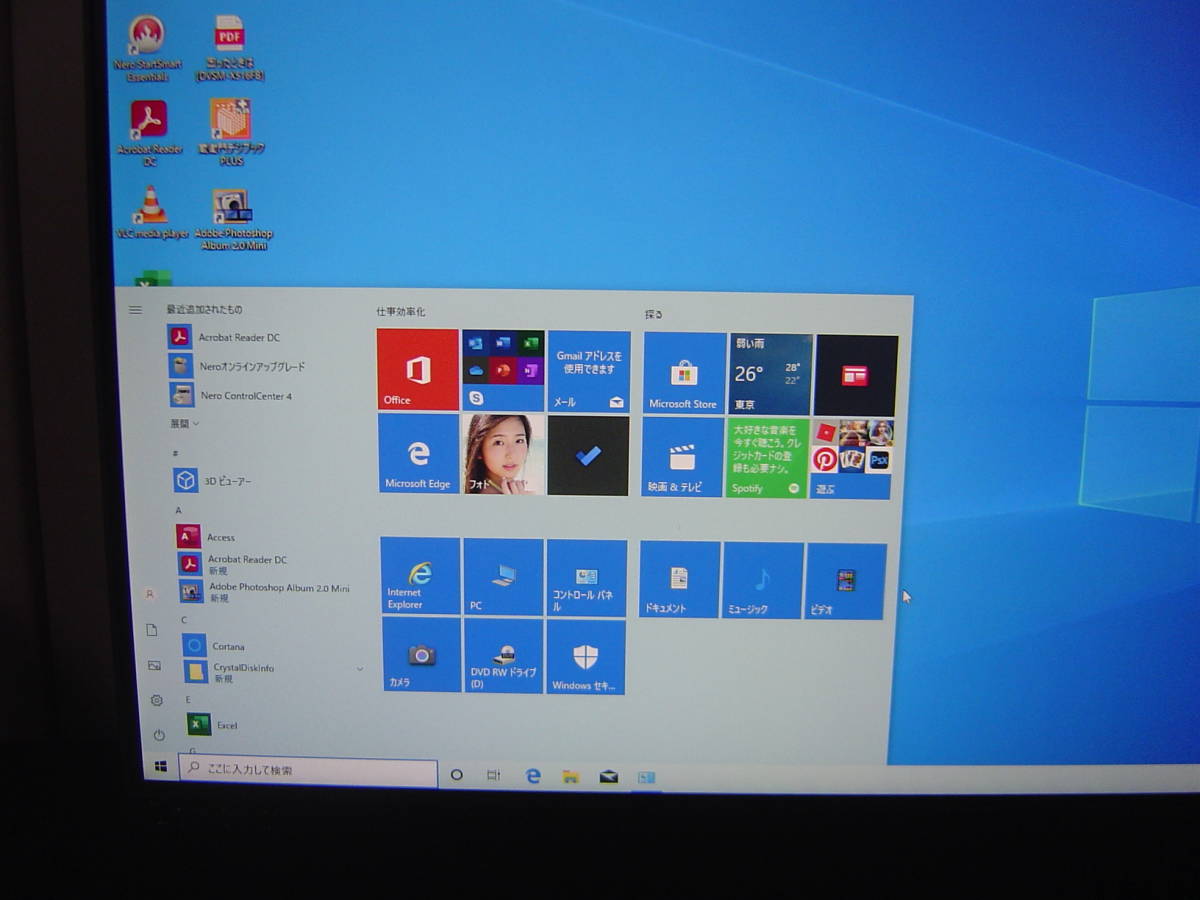Open Adobe Photoshop Album 2.0 Mini desktop shortcut
Viewport: 1200px width, 900px height.
tap(233, 219)
